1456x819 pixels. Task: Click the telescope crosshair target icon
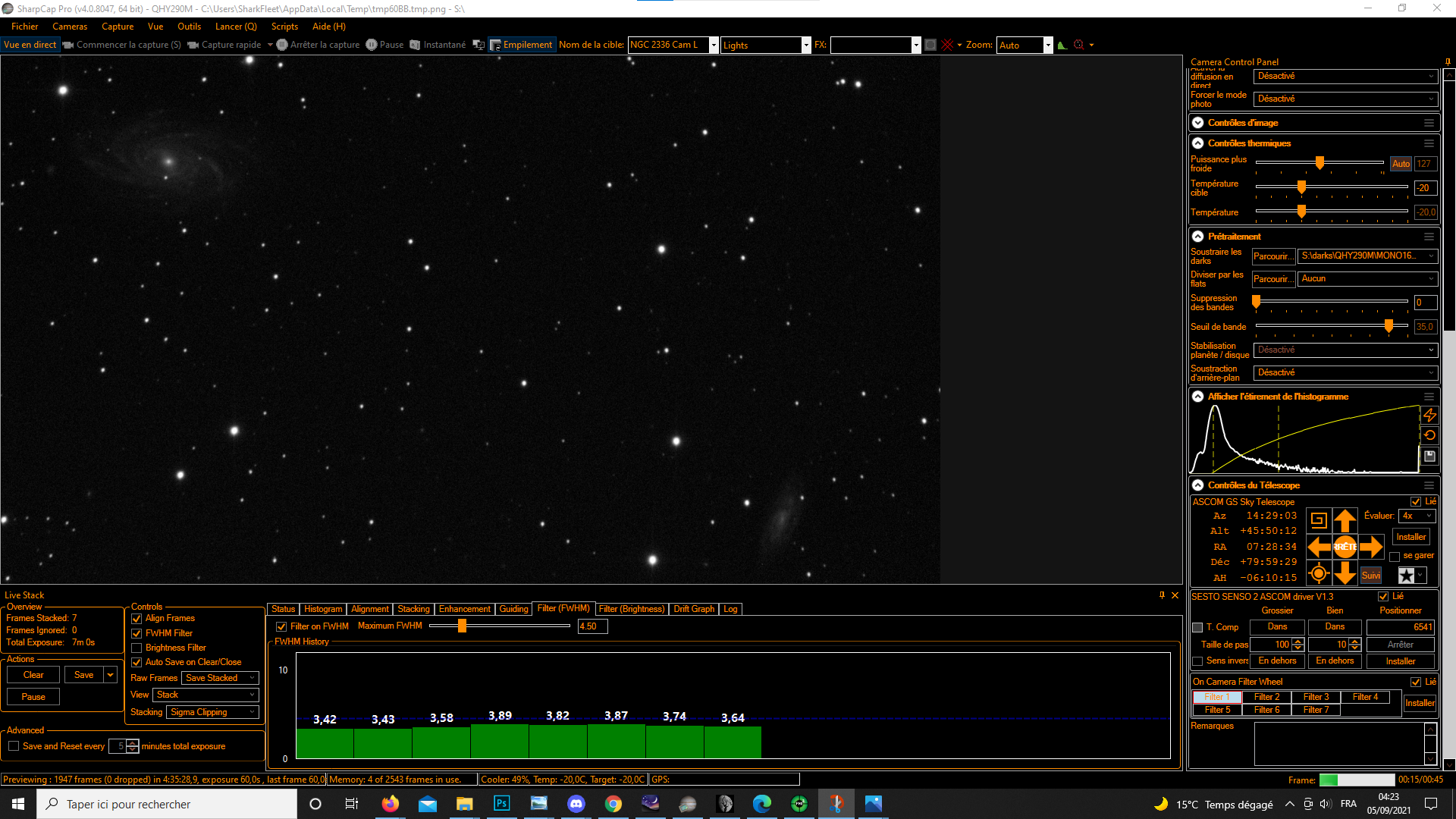point(1319,573)
